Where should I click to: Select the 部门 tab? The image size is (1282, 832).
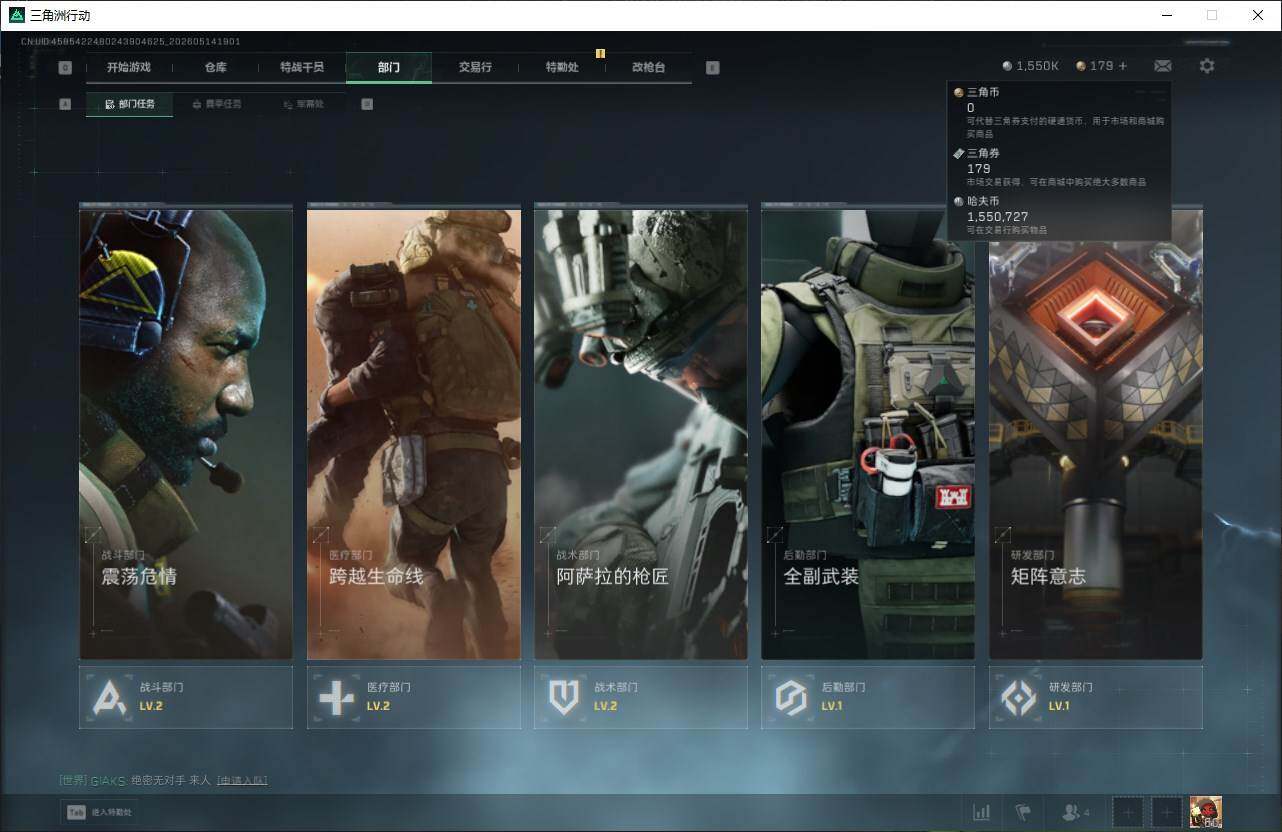(x=389, y=67)
